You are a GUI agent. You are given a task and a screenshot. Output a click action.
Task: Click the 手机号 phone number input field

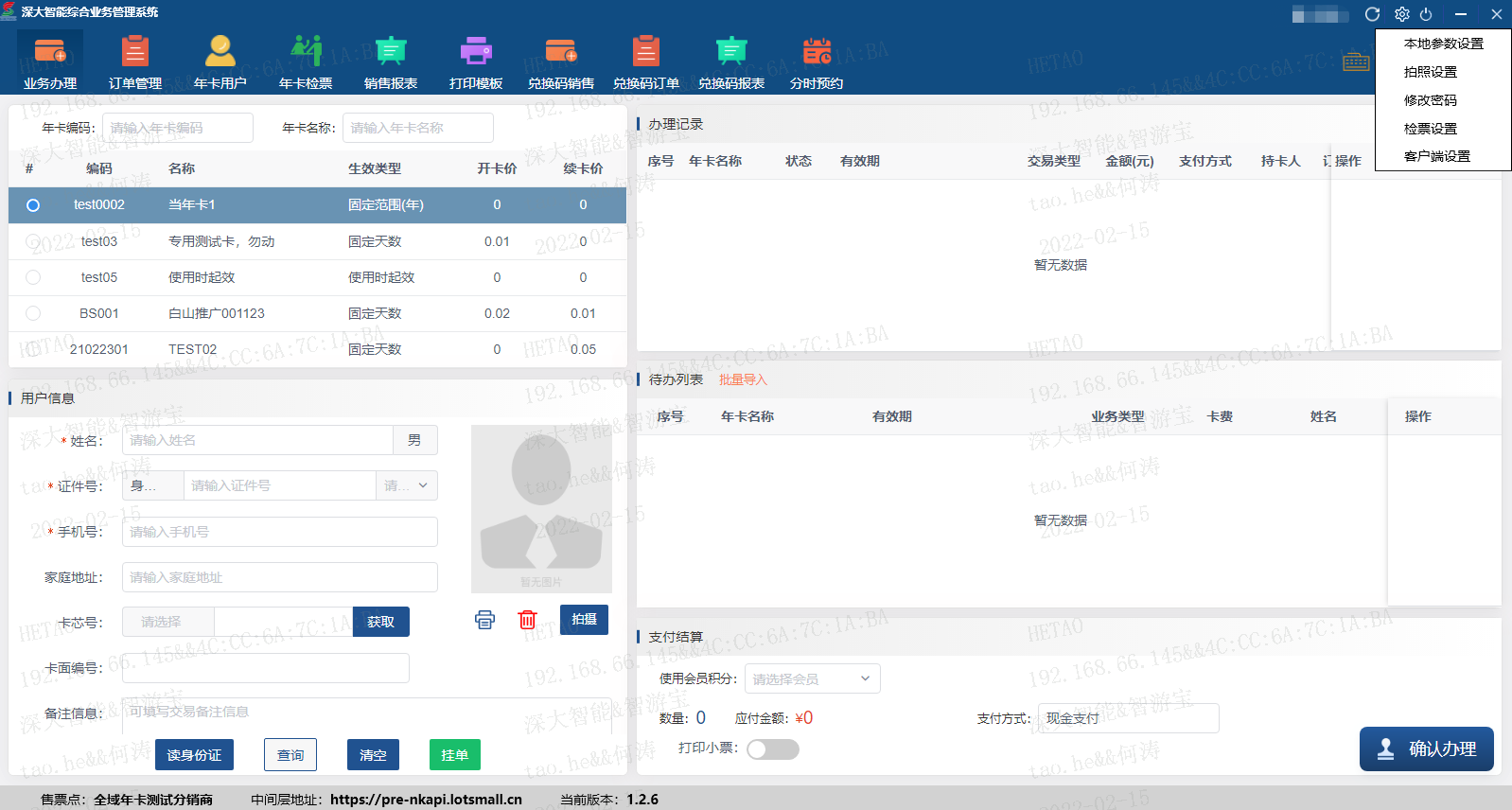click(279, 532)
